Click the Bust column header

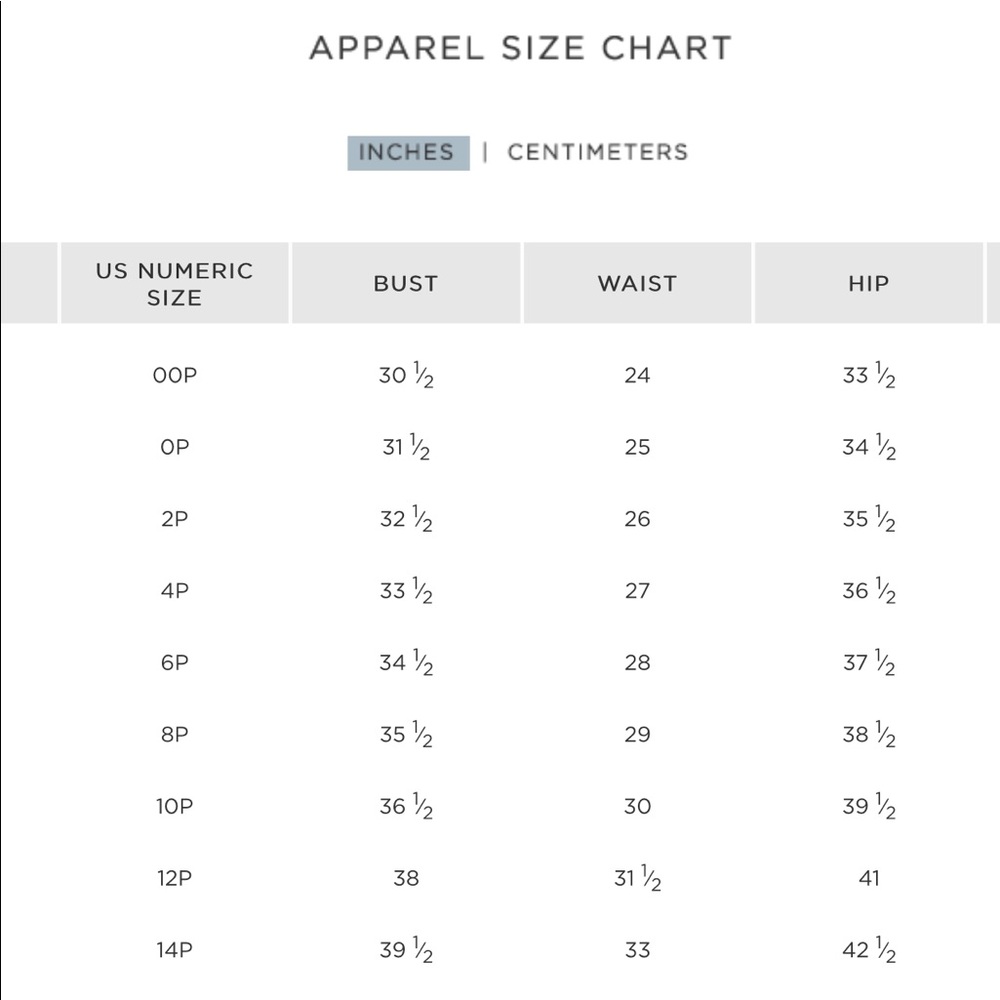click(x=406, y=284)
